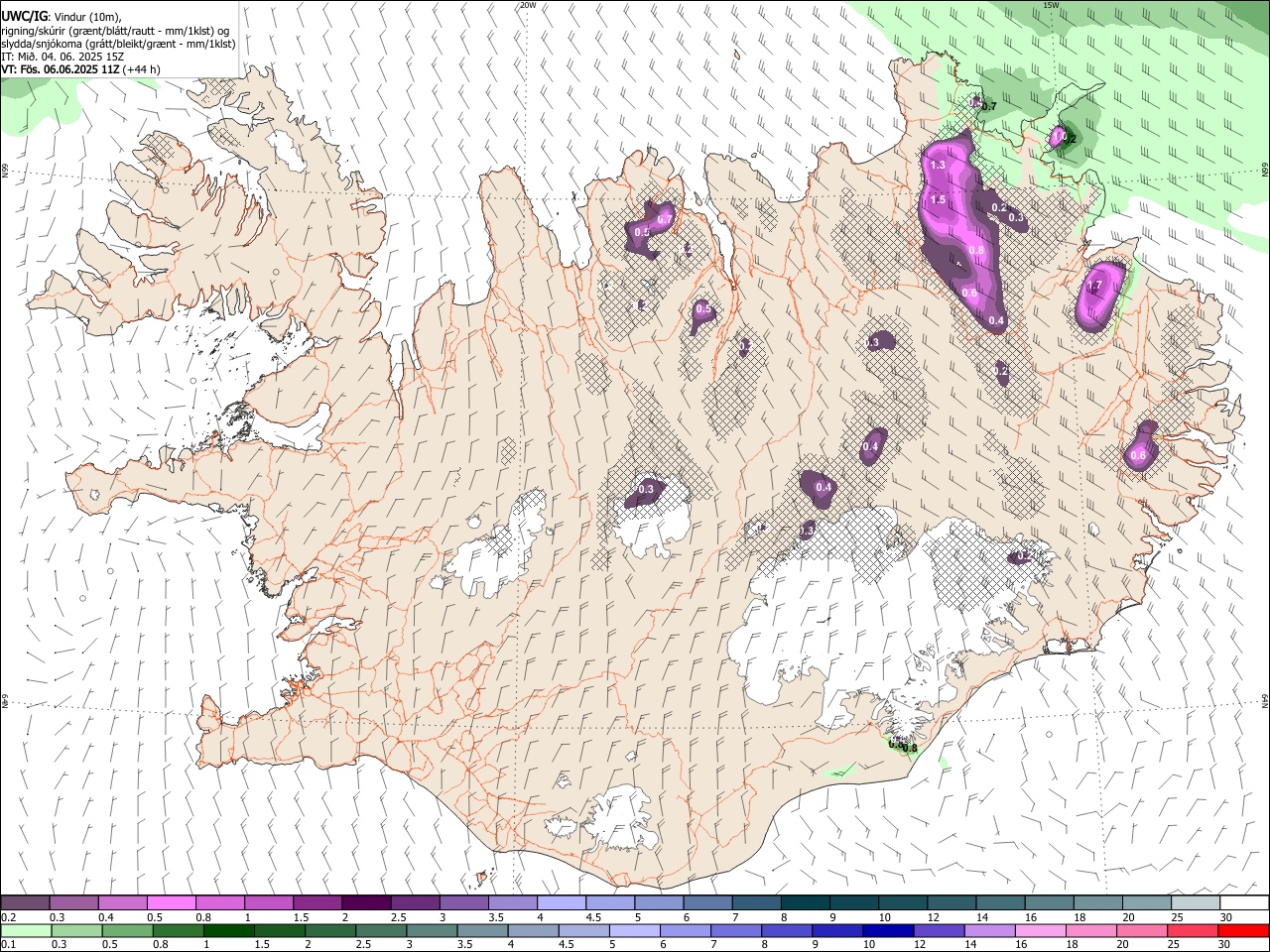This screenshot has height=952, width=1270.
Task: Select the dark mauve 0.2 swatch, upper legend
Action: tap(25, 903)
